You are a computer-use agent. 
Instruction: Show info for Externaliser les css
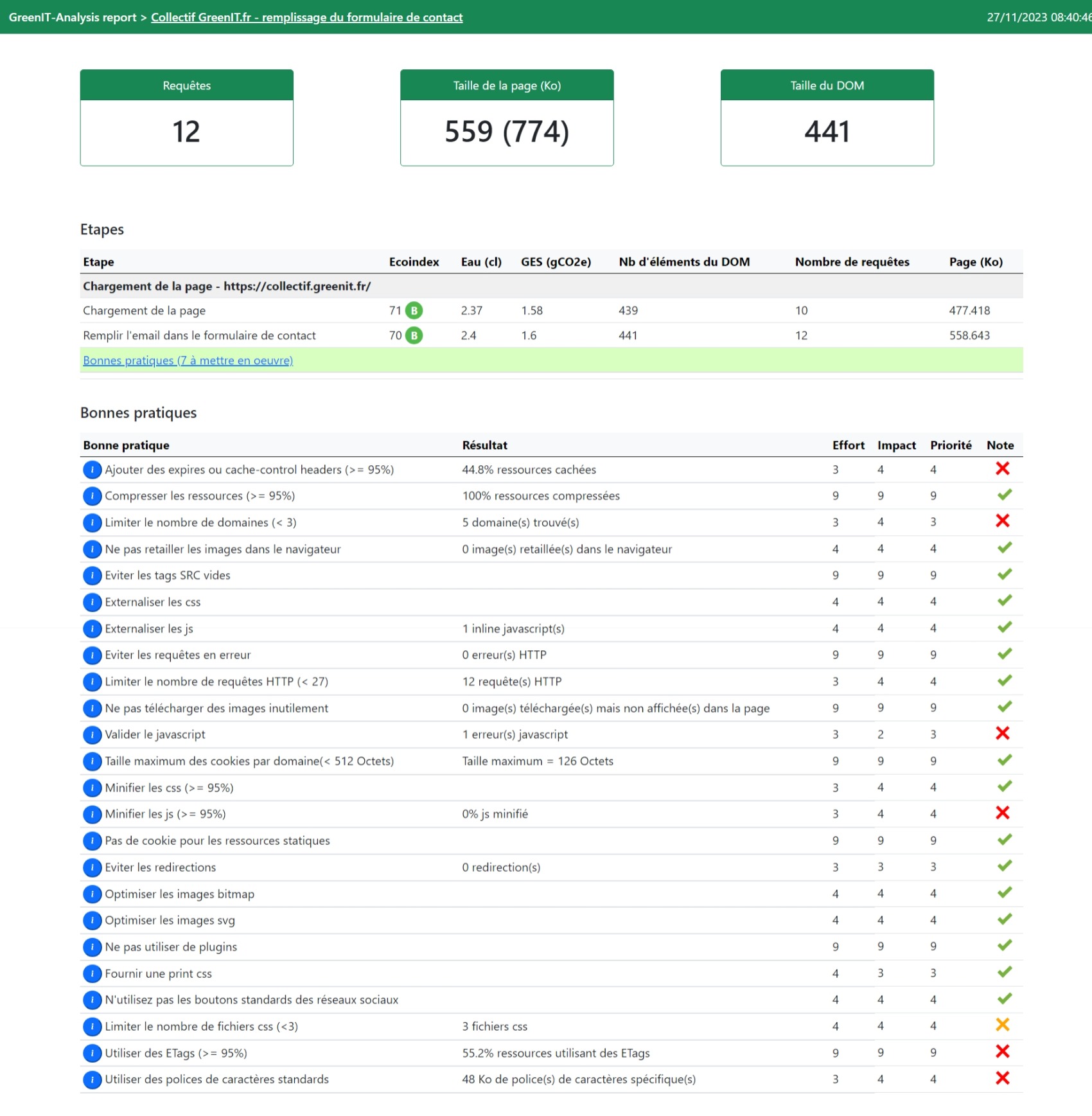(92, 602)
